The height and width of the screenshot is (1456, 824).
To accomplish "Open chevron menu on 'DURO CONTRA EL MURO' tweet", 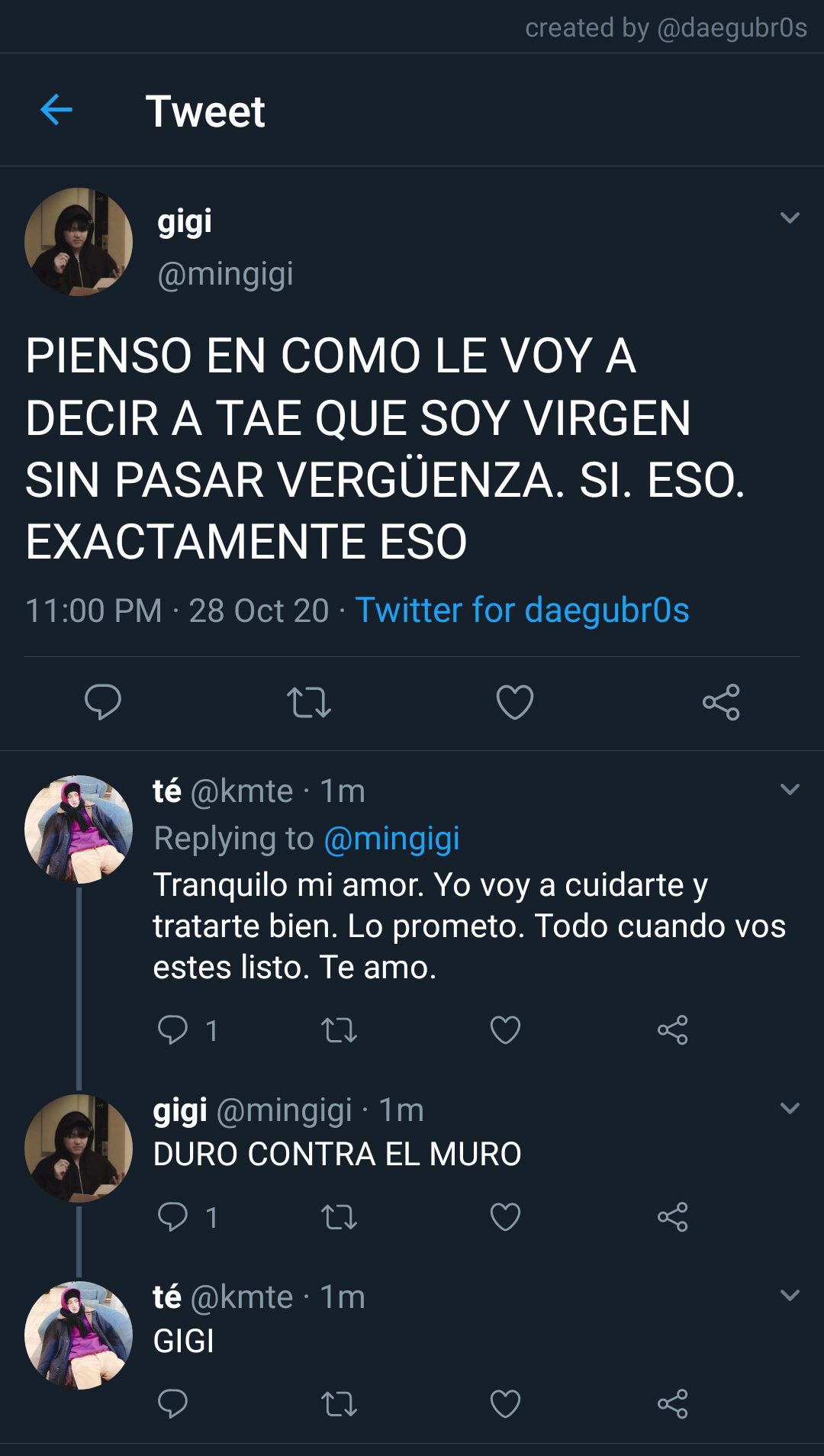I will click(790, 1109).
